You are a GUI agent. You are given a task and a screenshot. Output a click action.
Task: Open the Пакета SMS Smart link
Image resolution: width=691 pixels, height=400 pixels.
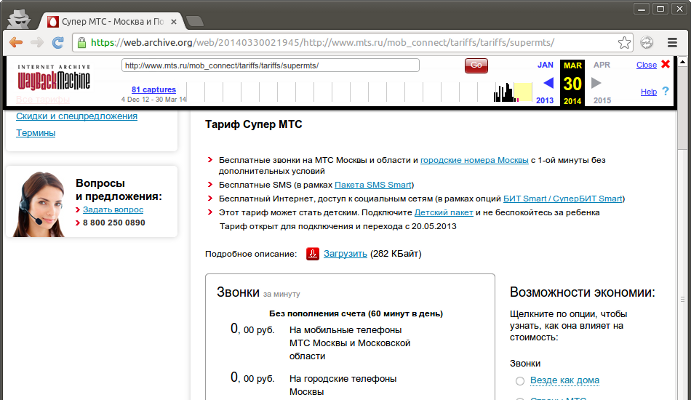coord(373,185)
